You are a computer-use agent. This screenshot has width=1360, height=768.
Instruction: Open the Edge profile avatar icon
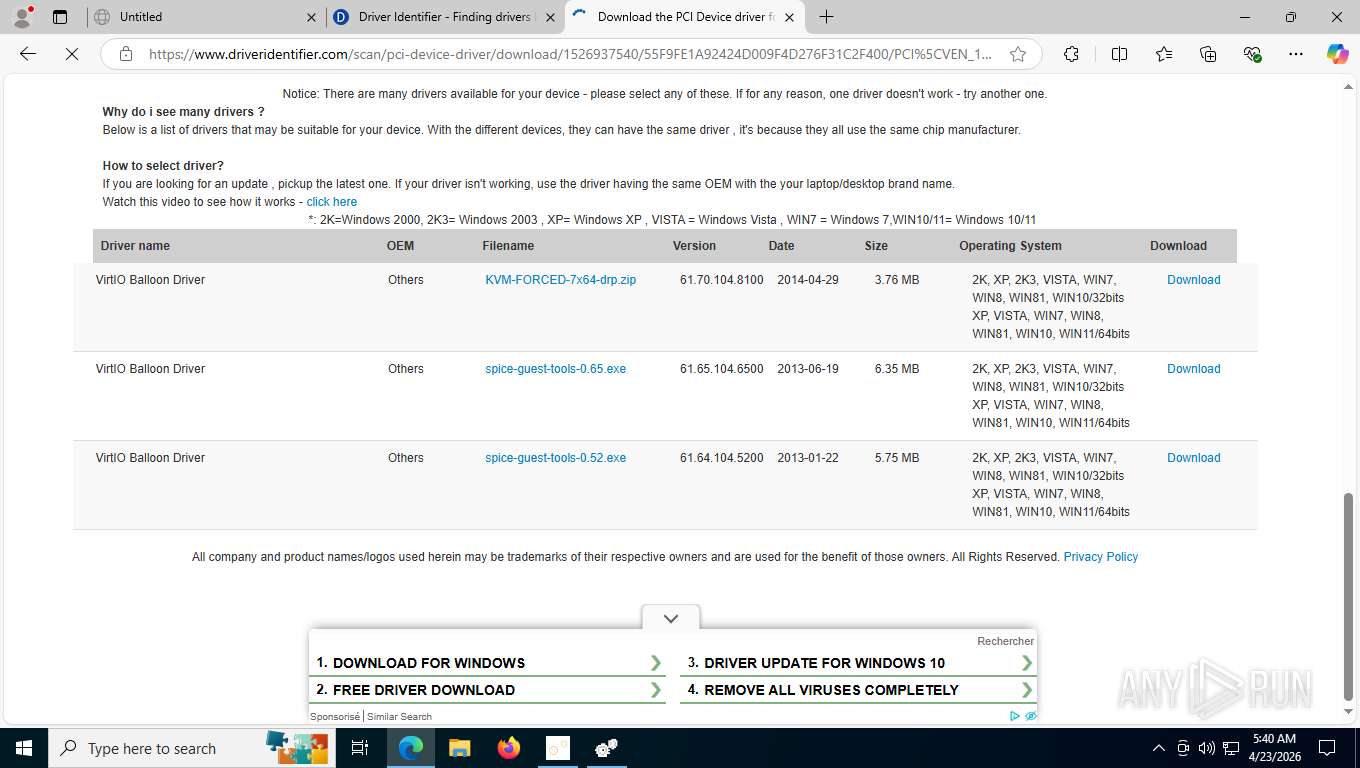click(21, 17)
